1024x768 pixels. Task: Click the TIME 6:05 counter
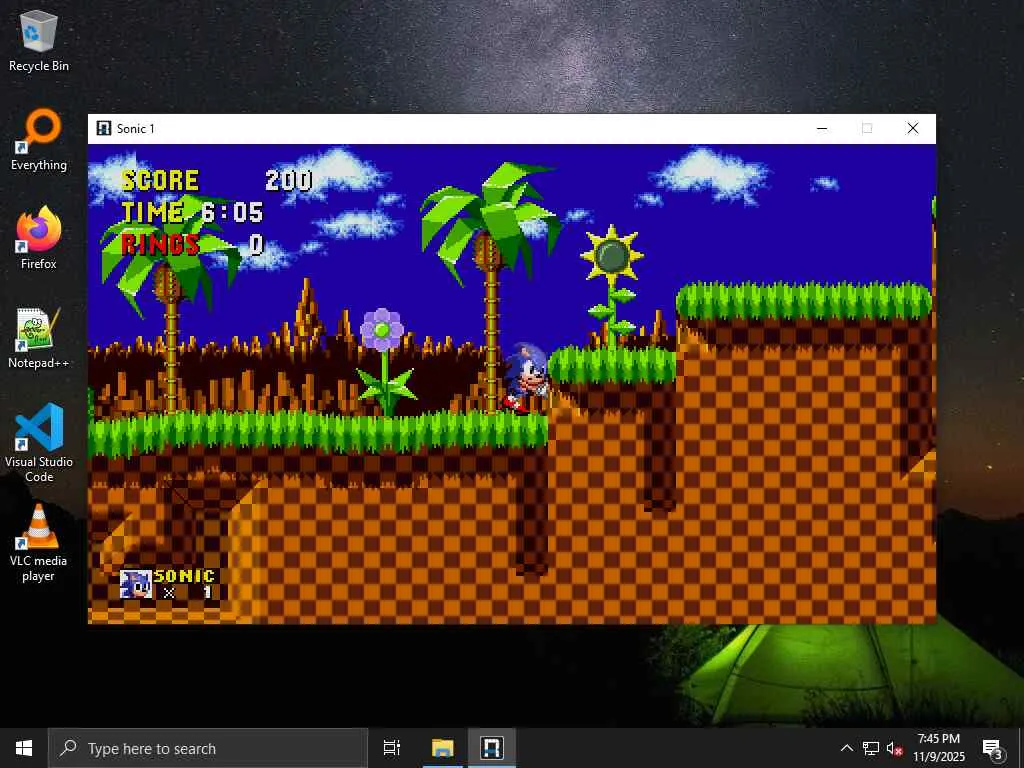(193, 212)
